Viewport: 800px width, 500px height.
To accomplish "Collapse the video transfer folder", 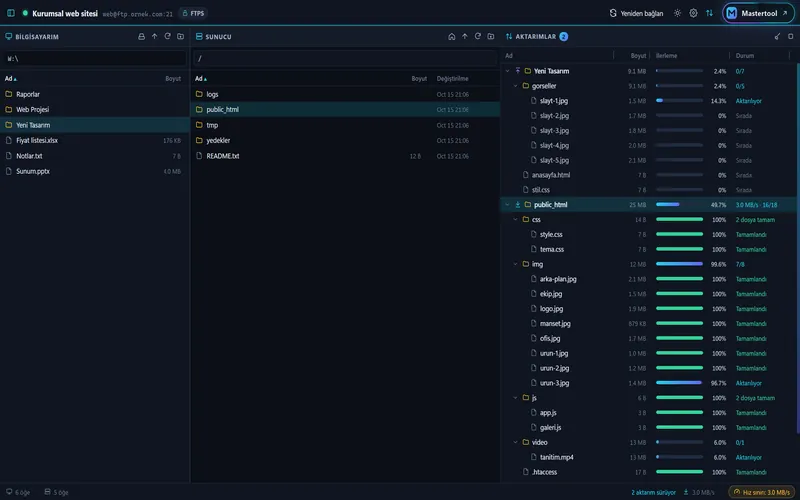I will pyautogui.click(x=515, y=442).
